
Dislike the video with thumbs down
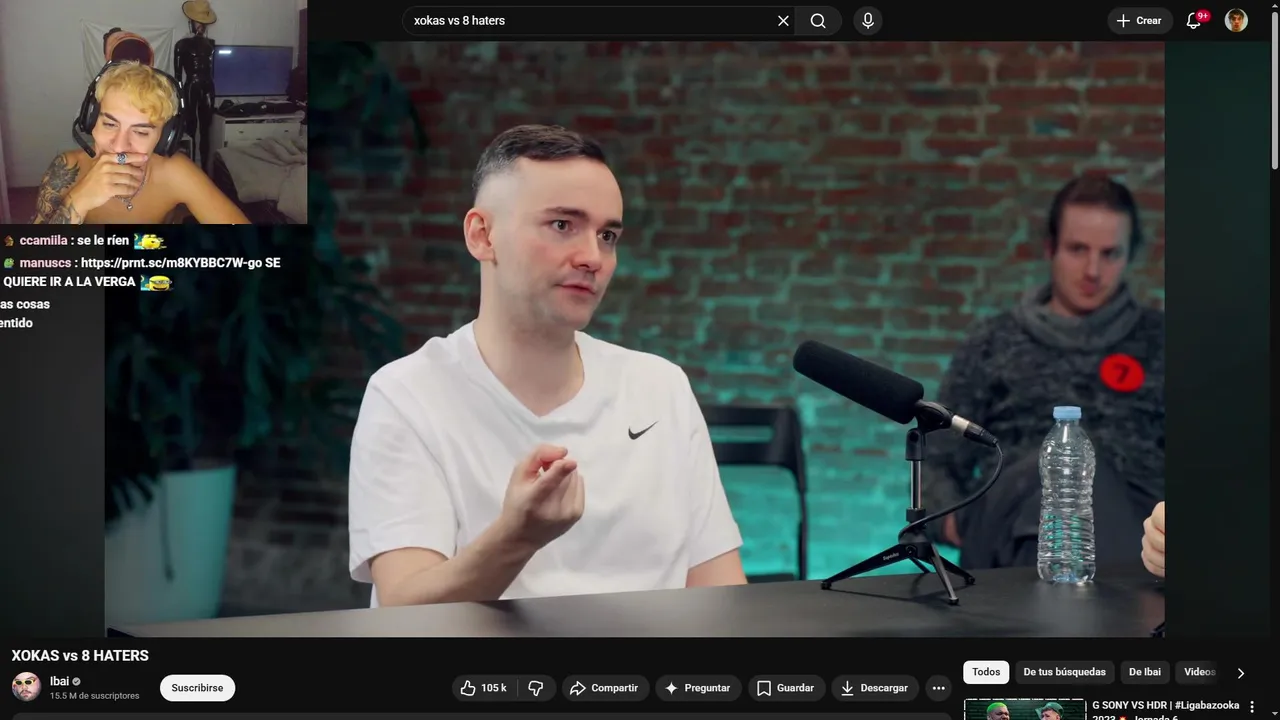coord(536,688)
